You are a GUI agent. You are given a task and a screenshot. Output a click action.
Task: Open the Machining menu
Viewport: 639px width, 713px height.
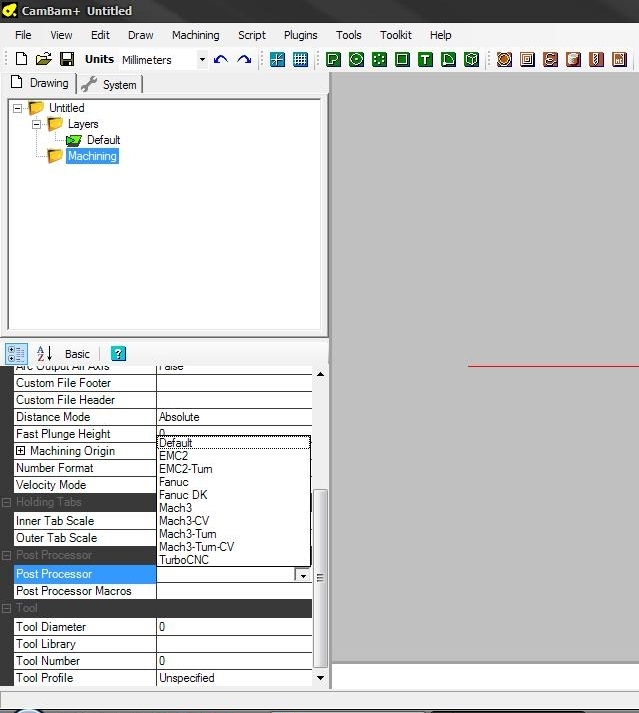[196, 35]
